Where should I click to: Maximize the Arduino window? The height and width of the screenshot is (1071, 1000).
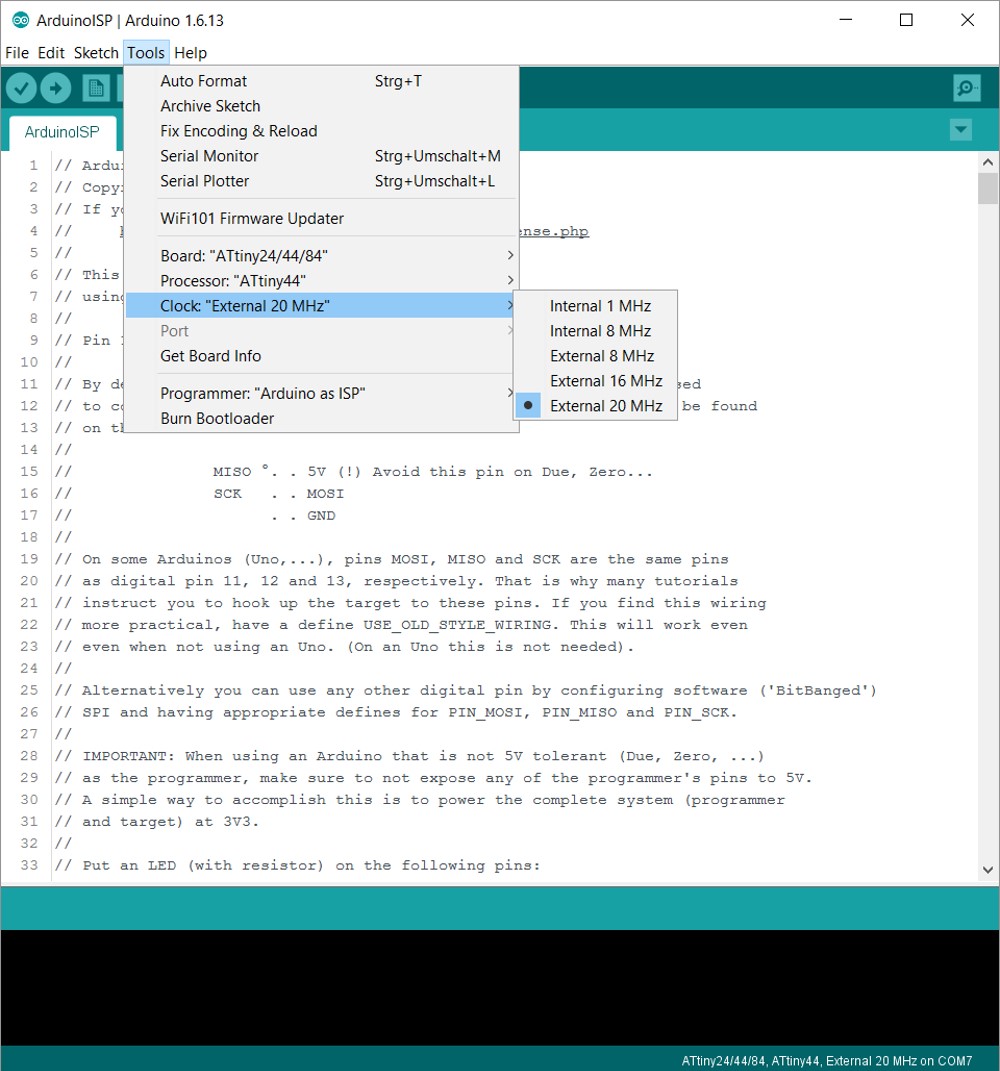pos(906,20)
